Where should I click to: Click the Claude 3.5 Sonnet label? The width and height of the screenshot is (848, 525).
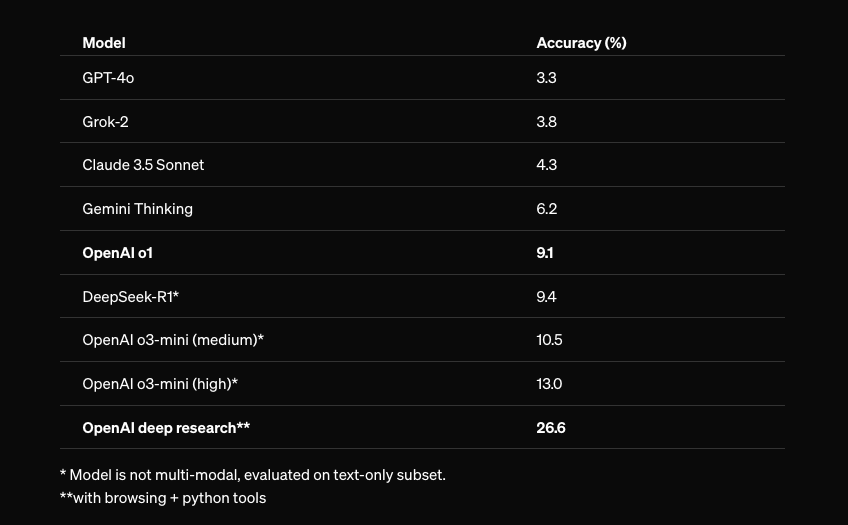click(x=143, y=164)
